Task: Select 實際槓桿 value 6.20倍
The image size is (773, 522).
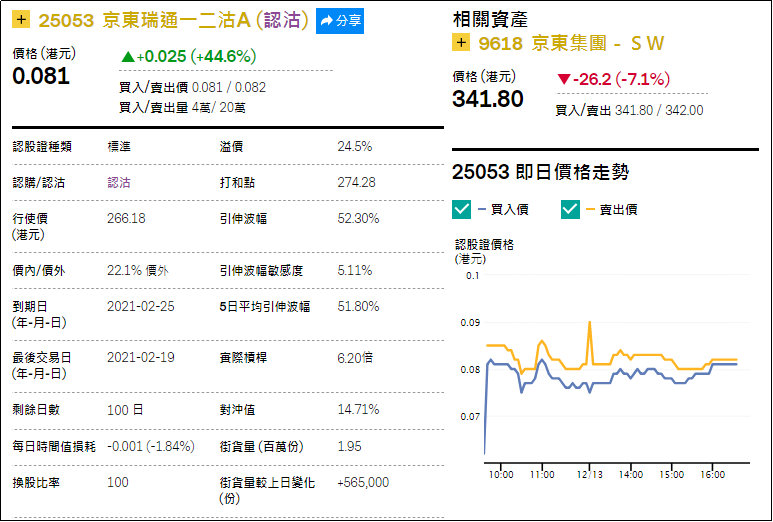Action: point(355,358)
